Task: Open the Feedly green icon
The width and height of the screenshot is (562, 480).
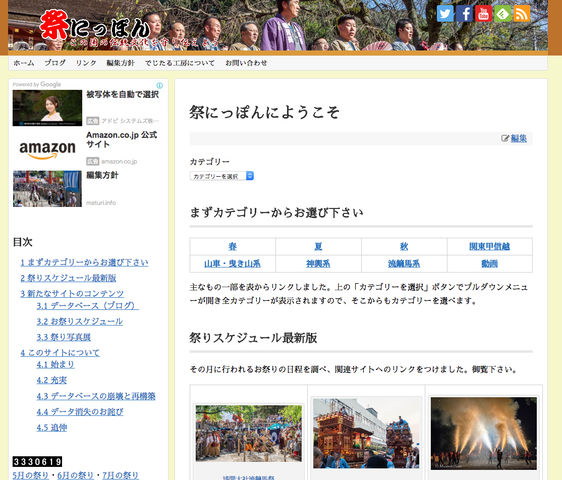Action: point(503,14)
